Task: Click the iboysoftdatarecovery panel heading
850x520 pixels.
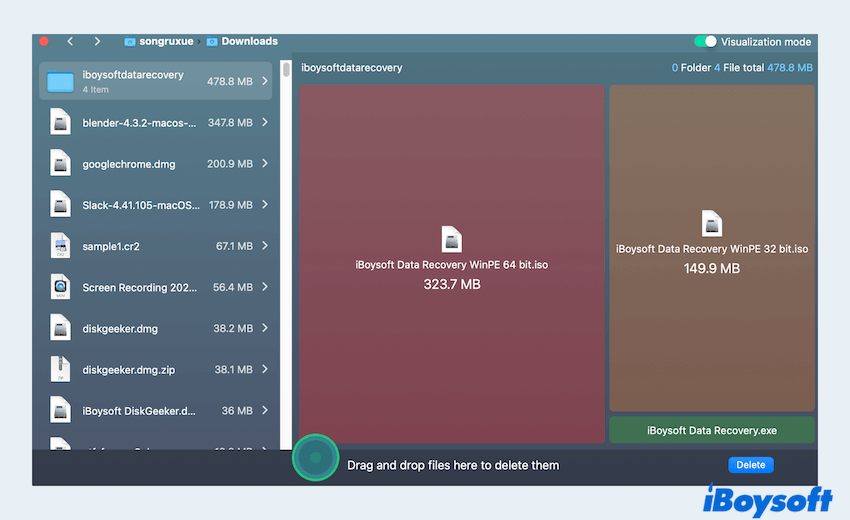Action: point(352,68)
